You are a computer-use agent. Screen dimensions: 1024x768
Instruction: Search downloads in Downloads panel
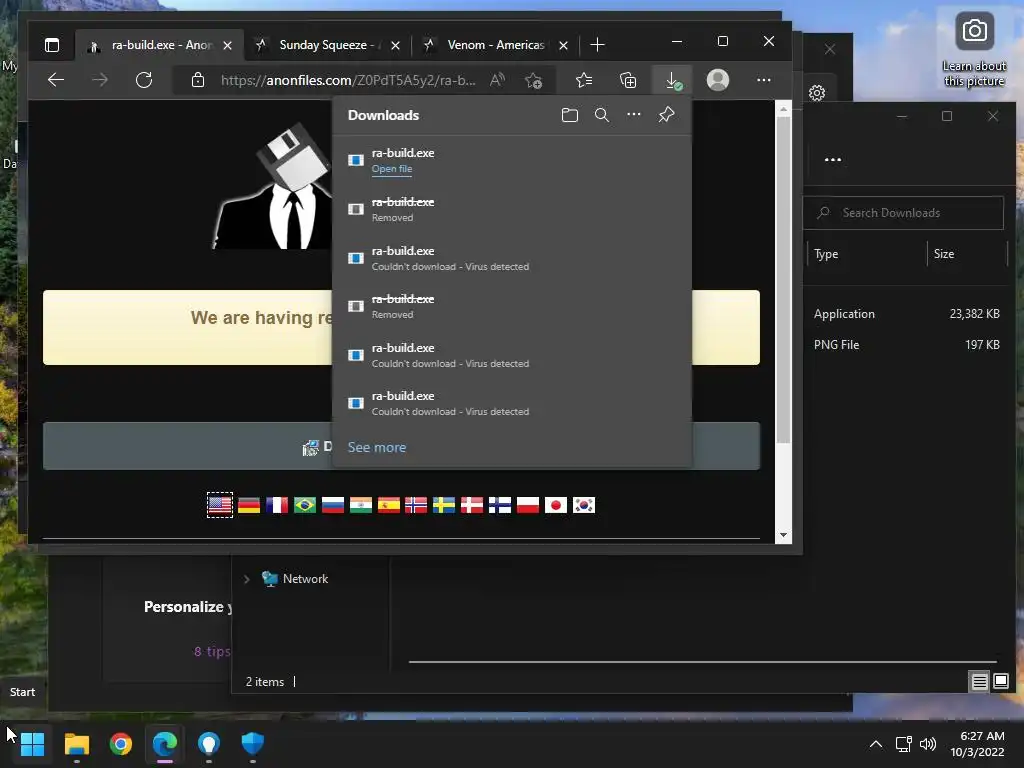(601, 116)
